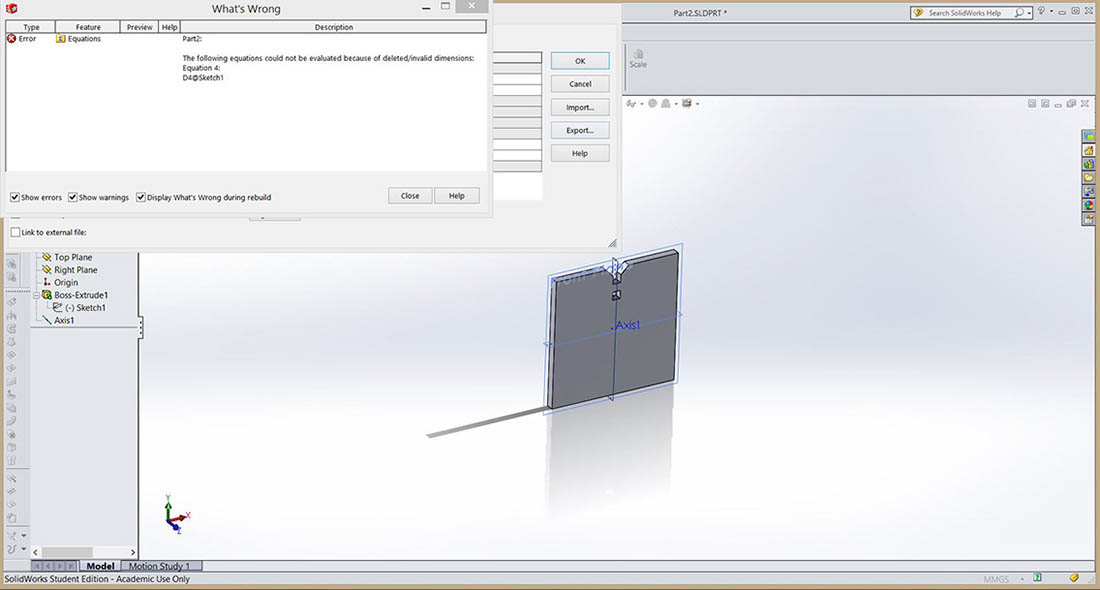
Task: Click the Axis1 icon in the feature tree
Action: 46,320
